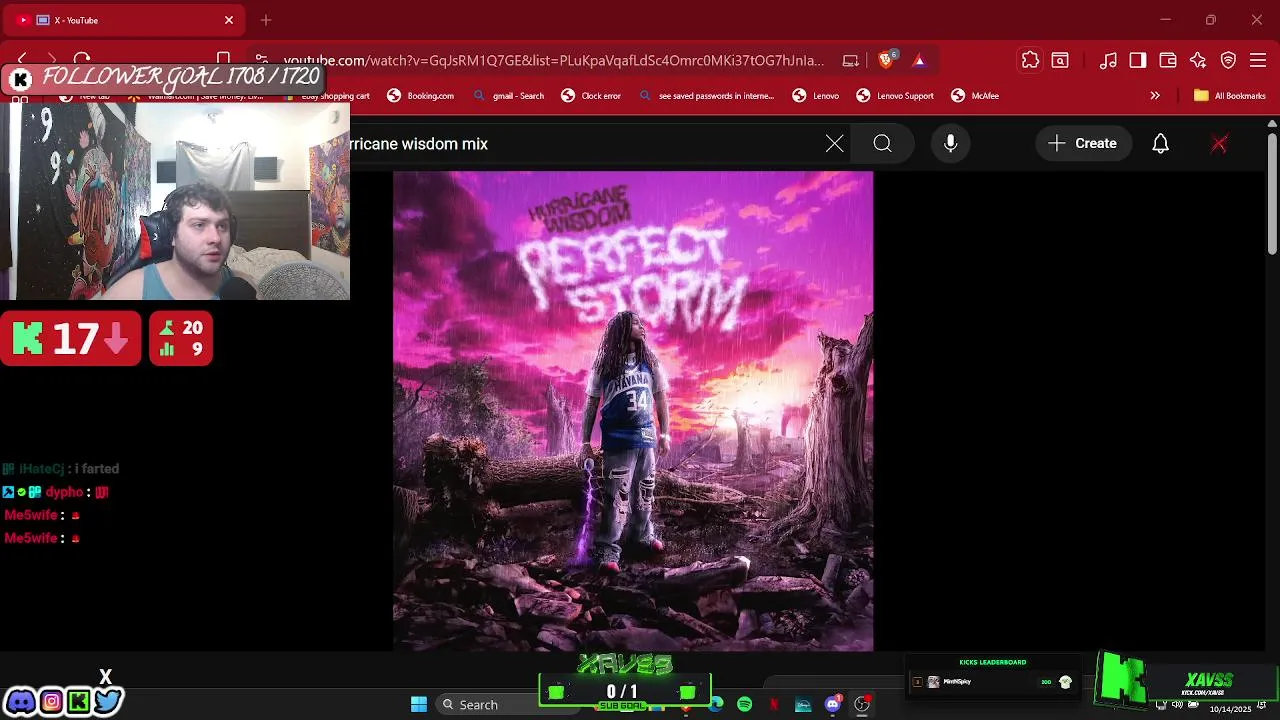Open OBS Studio from the taskbar
The height and width of the screenshot is (720, 1280).
862,704
